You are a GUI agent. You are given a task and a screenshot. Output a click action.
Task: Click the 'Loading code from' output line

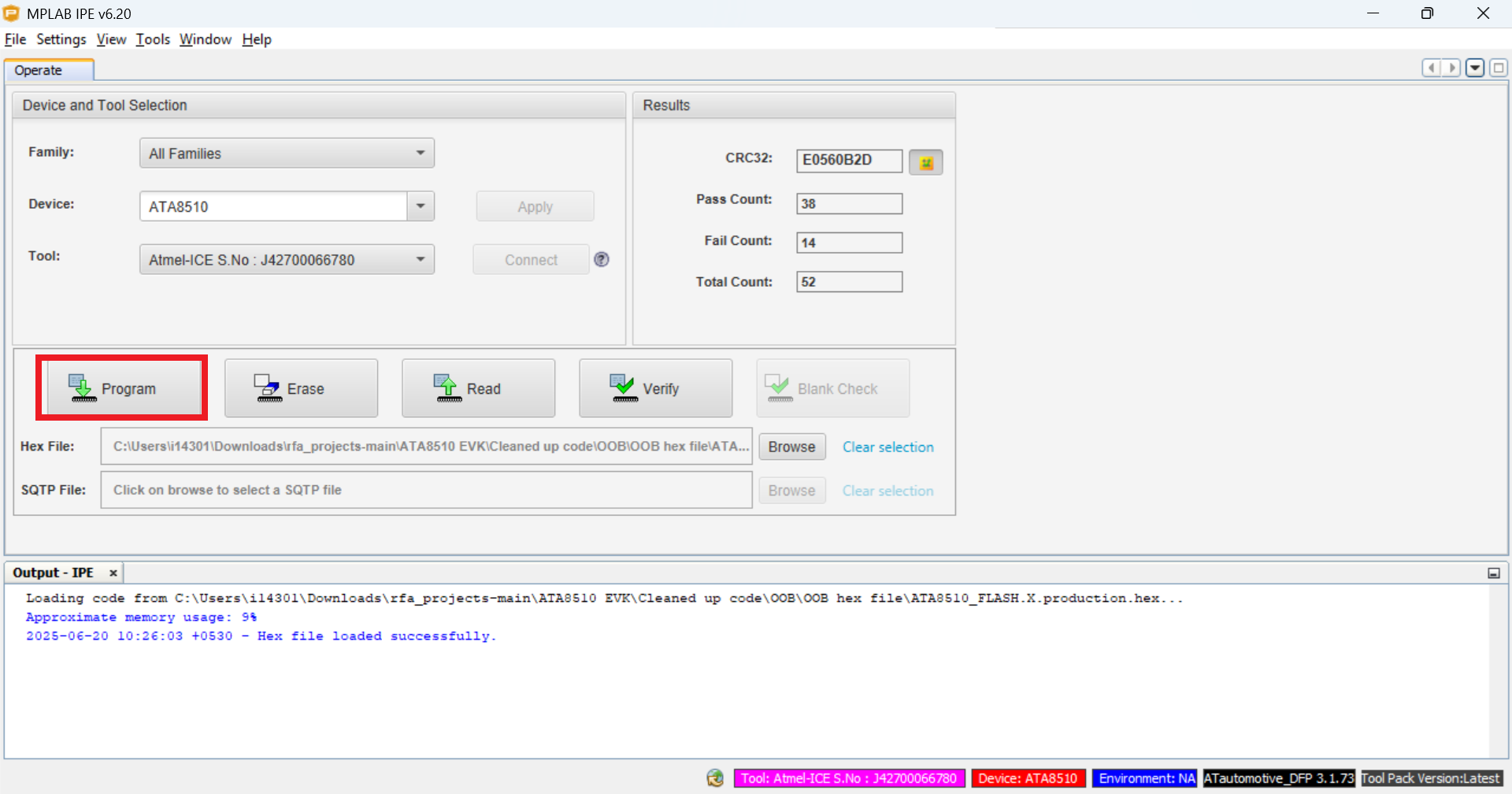[604, 598]
